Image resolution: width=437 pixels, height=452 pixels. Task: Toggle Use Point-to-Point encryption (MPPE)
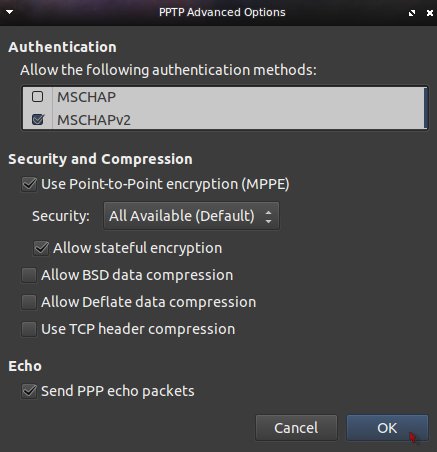pyautogui.click(x=29, y=184)
